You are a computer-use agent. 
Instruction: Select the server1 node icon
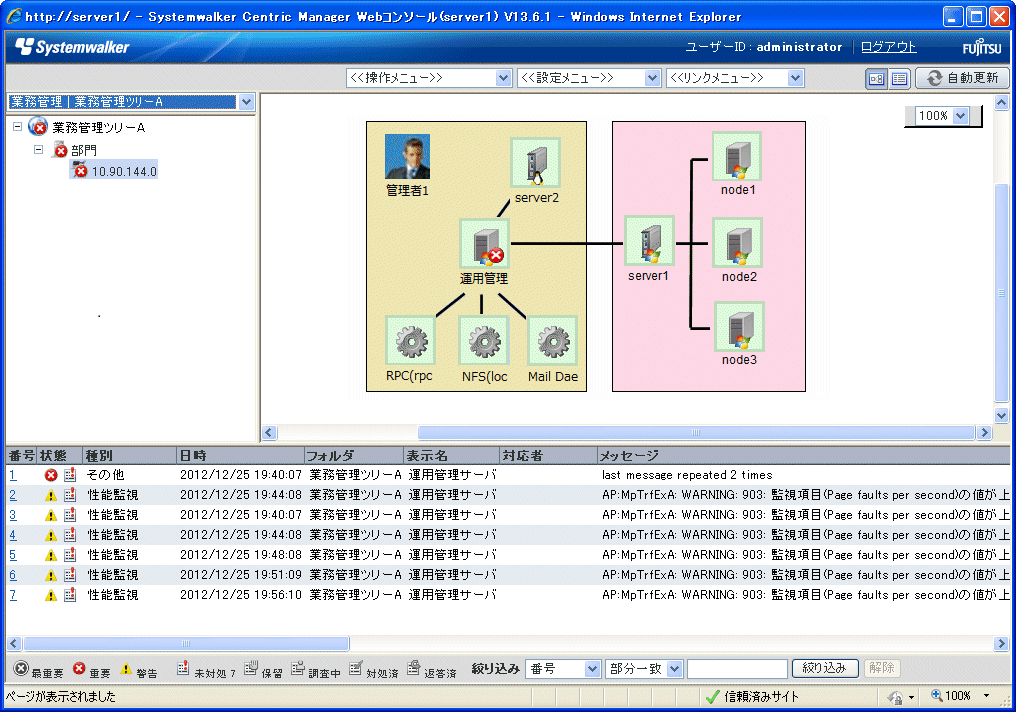pyautogui.click(x=649, y=241)
